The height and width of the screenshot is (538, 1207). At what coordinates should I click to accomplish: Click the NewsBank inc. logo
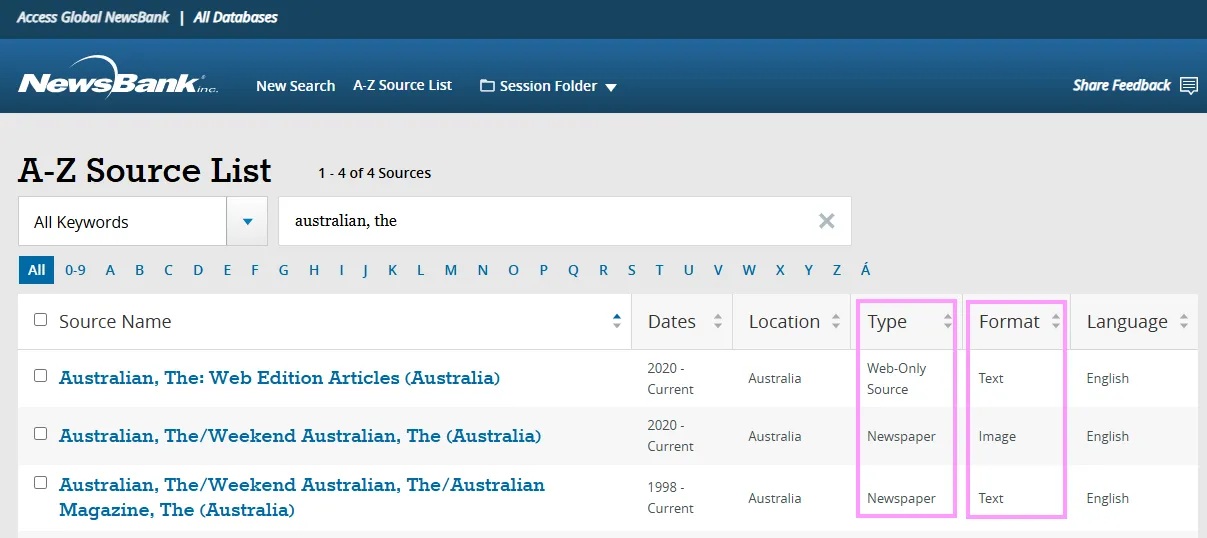[x=118, y=78]
